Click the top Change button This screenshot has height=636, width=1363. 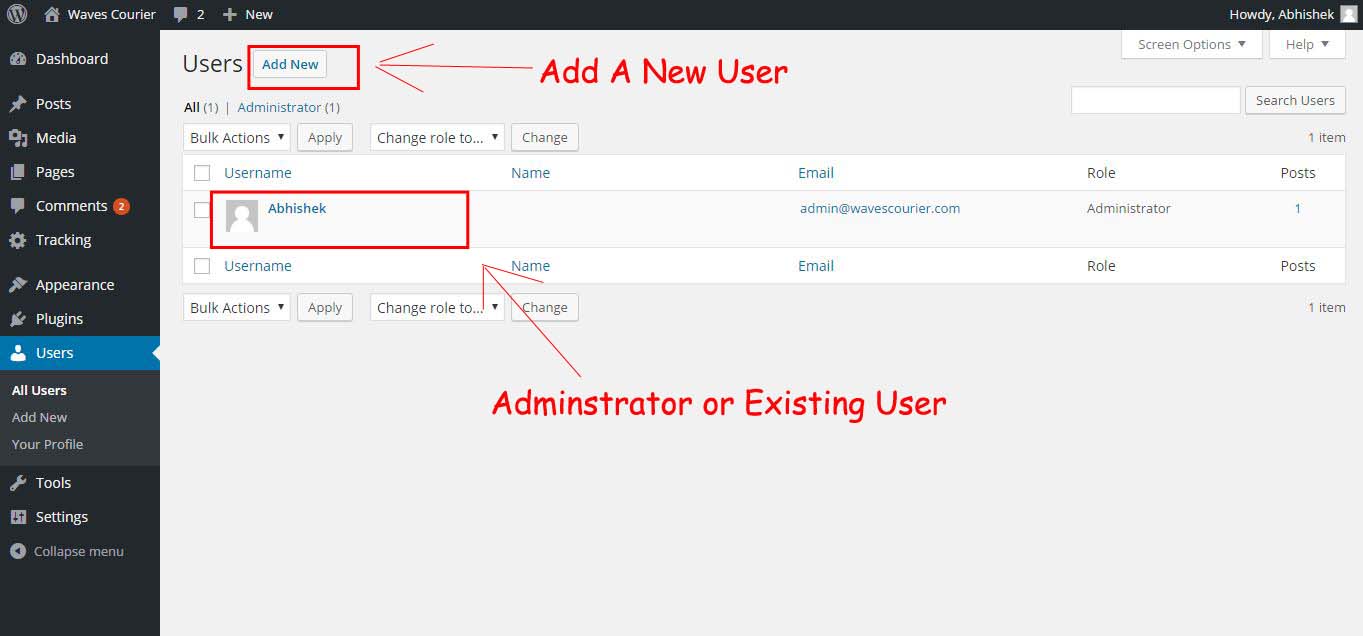545,137
